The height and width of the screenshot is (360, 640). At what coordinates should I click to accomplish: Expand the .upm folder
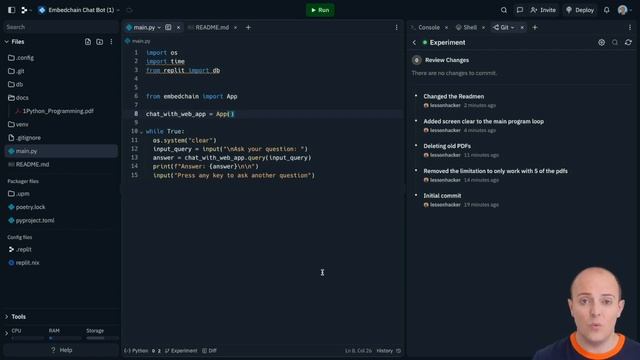click(x=61, y=194)
